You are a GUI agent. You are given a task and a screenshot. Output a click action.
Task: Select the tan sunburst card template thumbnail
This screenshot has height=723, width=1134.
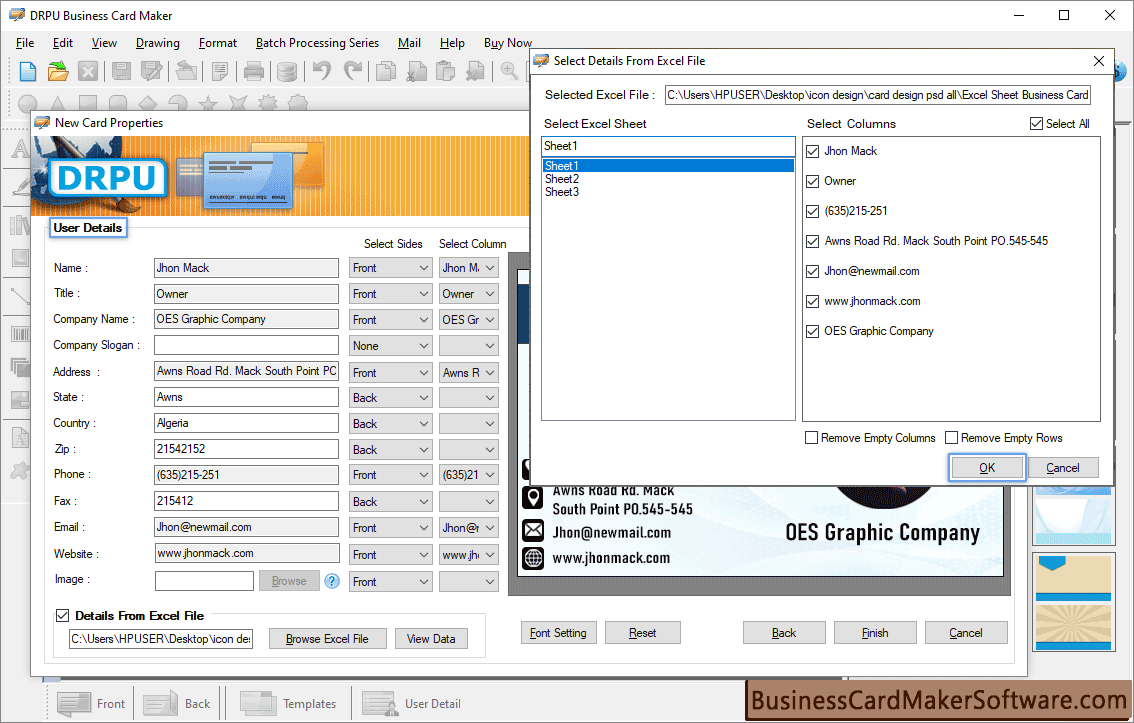pyautogui.click(x=1073, y=627)
